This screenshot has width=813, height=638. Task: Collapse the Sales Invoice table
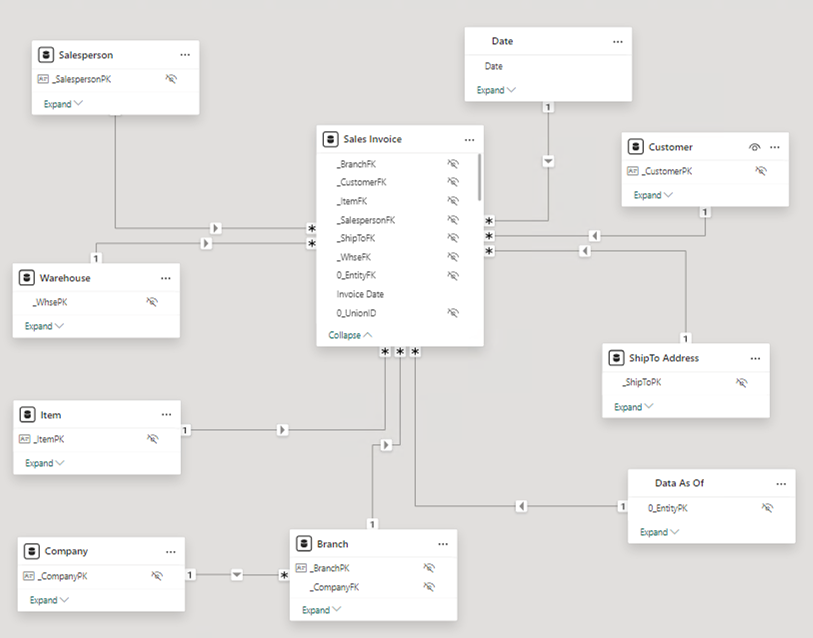point(350,335)
